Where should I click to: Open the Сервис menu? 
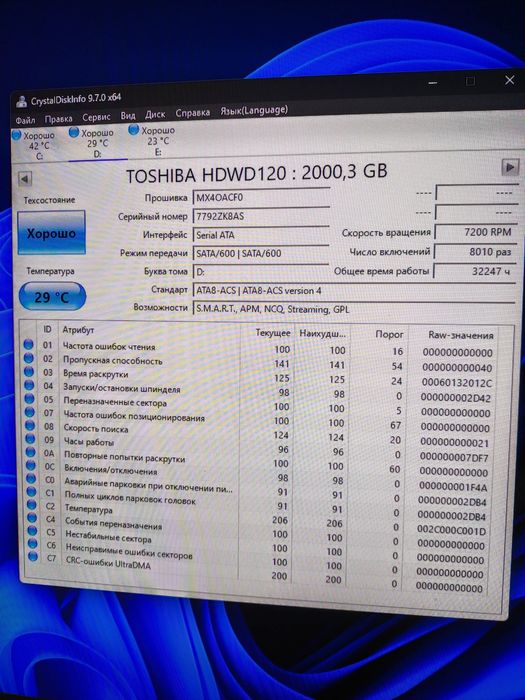click(96, 117)
